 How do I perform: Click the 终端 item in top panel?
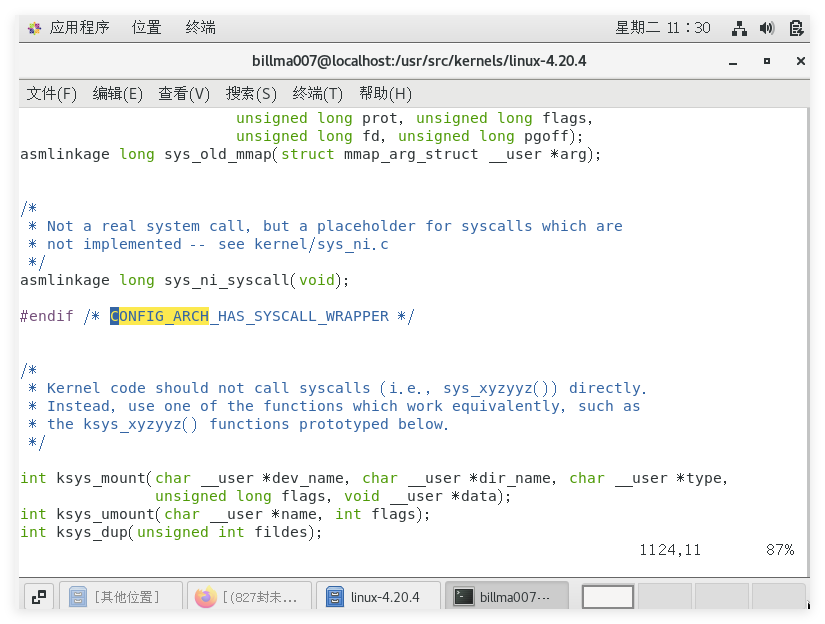tap(200, 28)
